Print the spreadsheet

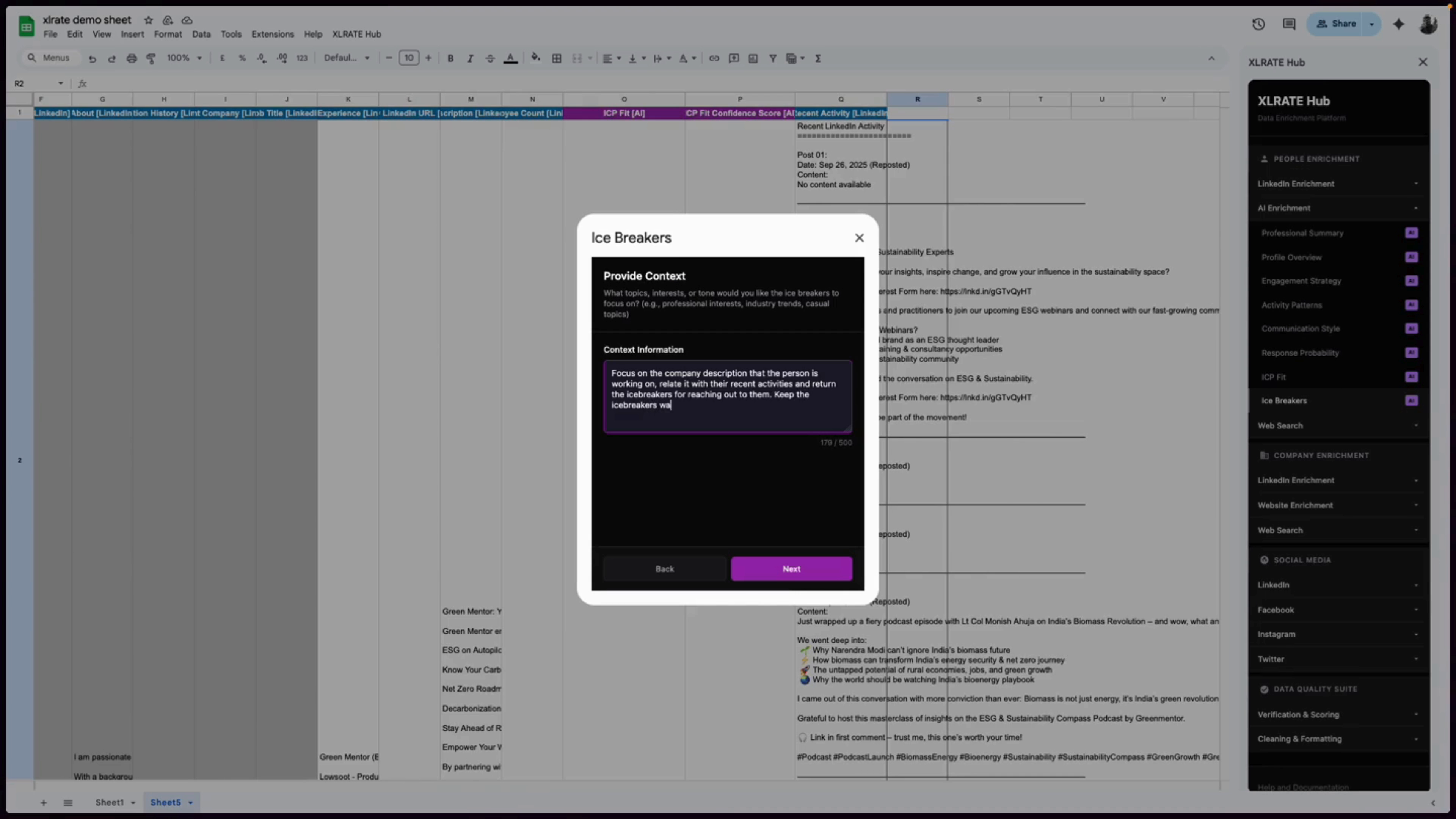pos(131,58)
